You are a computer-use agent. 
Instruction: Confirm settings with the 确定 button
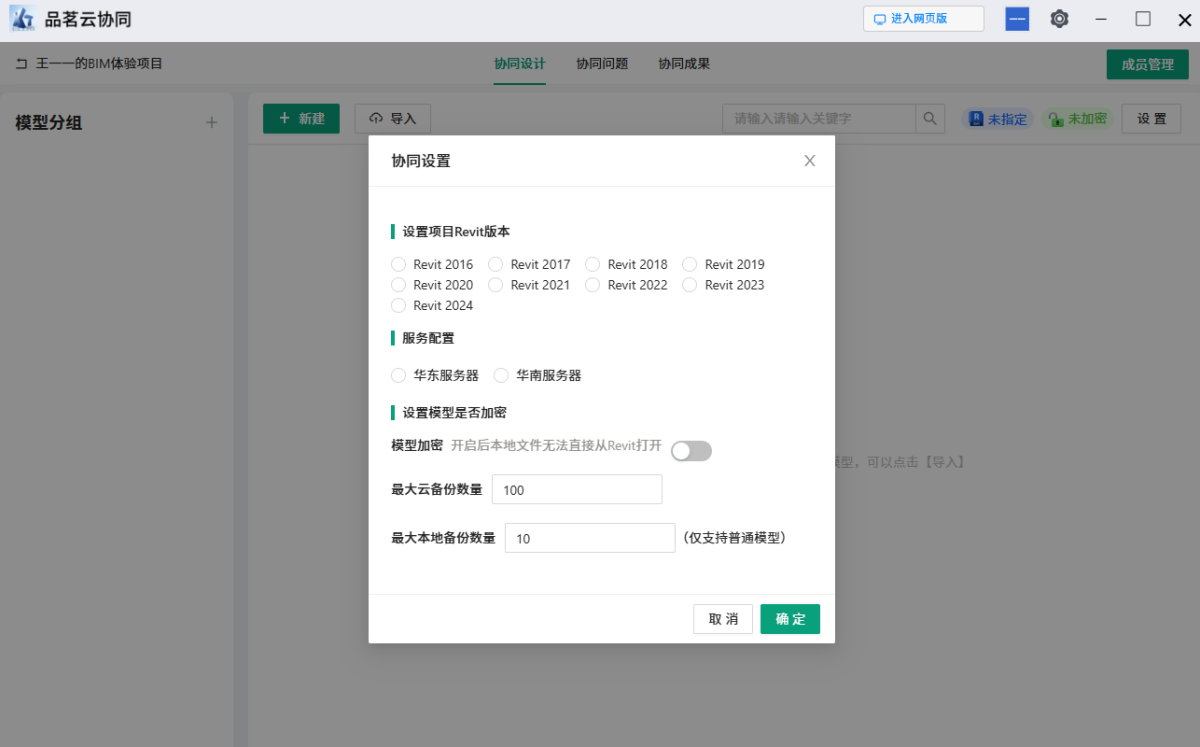pyautogui.click(x=790, y=618)
